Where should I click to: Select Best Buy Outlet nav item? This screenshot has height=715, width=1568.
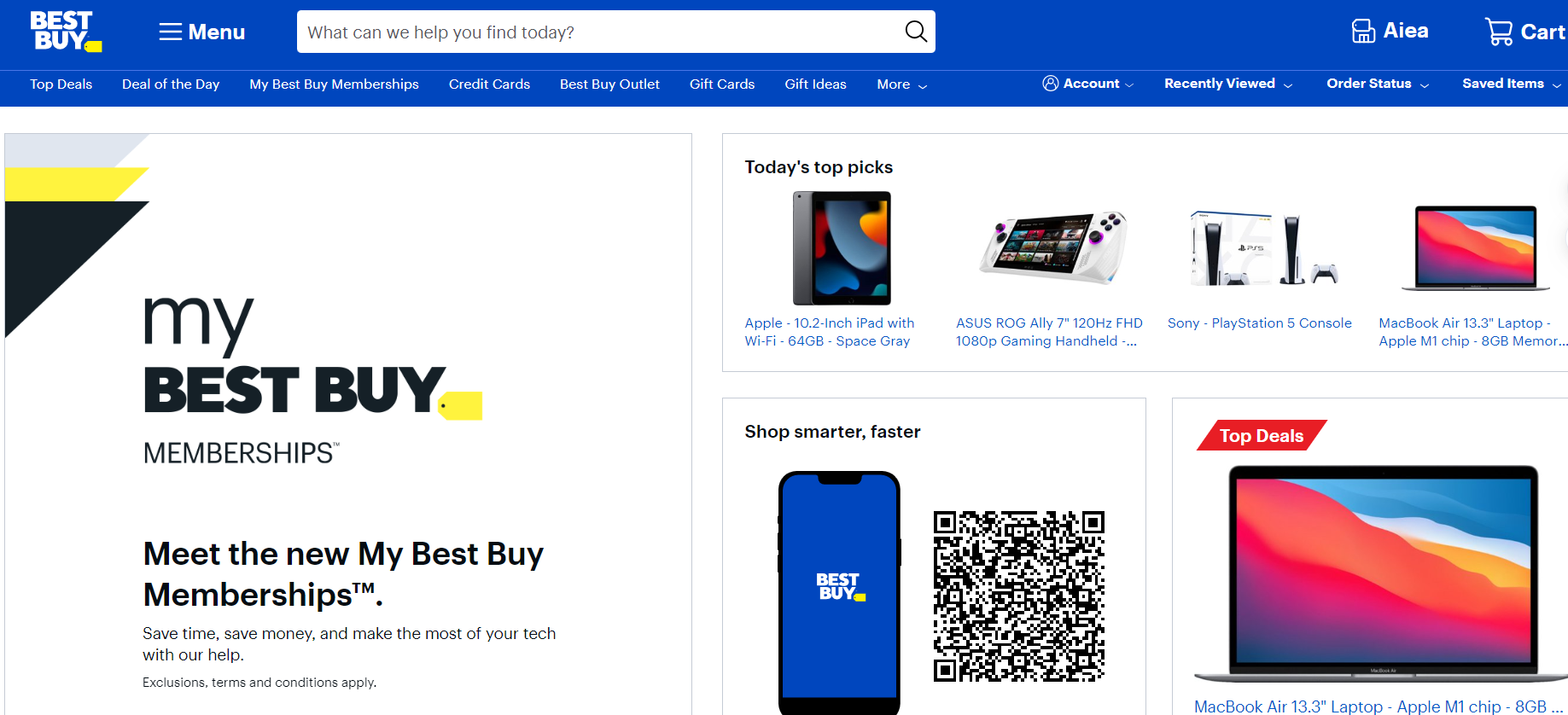click(x=609, y=84)
